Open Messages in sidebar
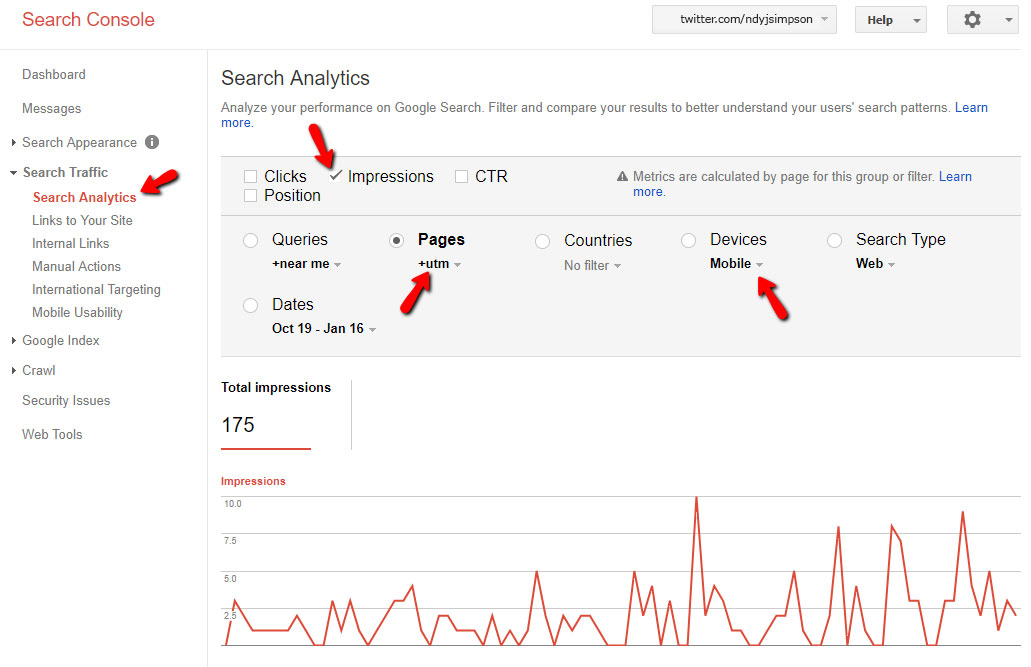Viewport: 1031px width, 667px height. click(51, 109)
